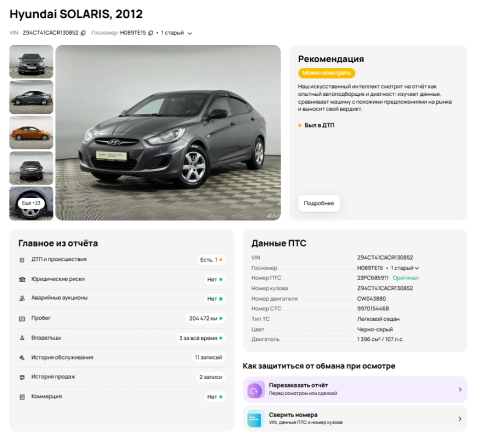Click the 'Есть: 1' accident status badge
This screenshot has height=447, width=486.
(211, 260)
